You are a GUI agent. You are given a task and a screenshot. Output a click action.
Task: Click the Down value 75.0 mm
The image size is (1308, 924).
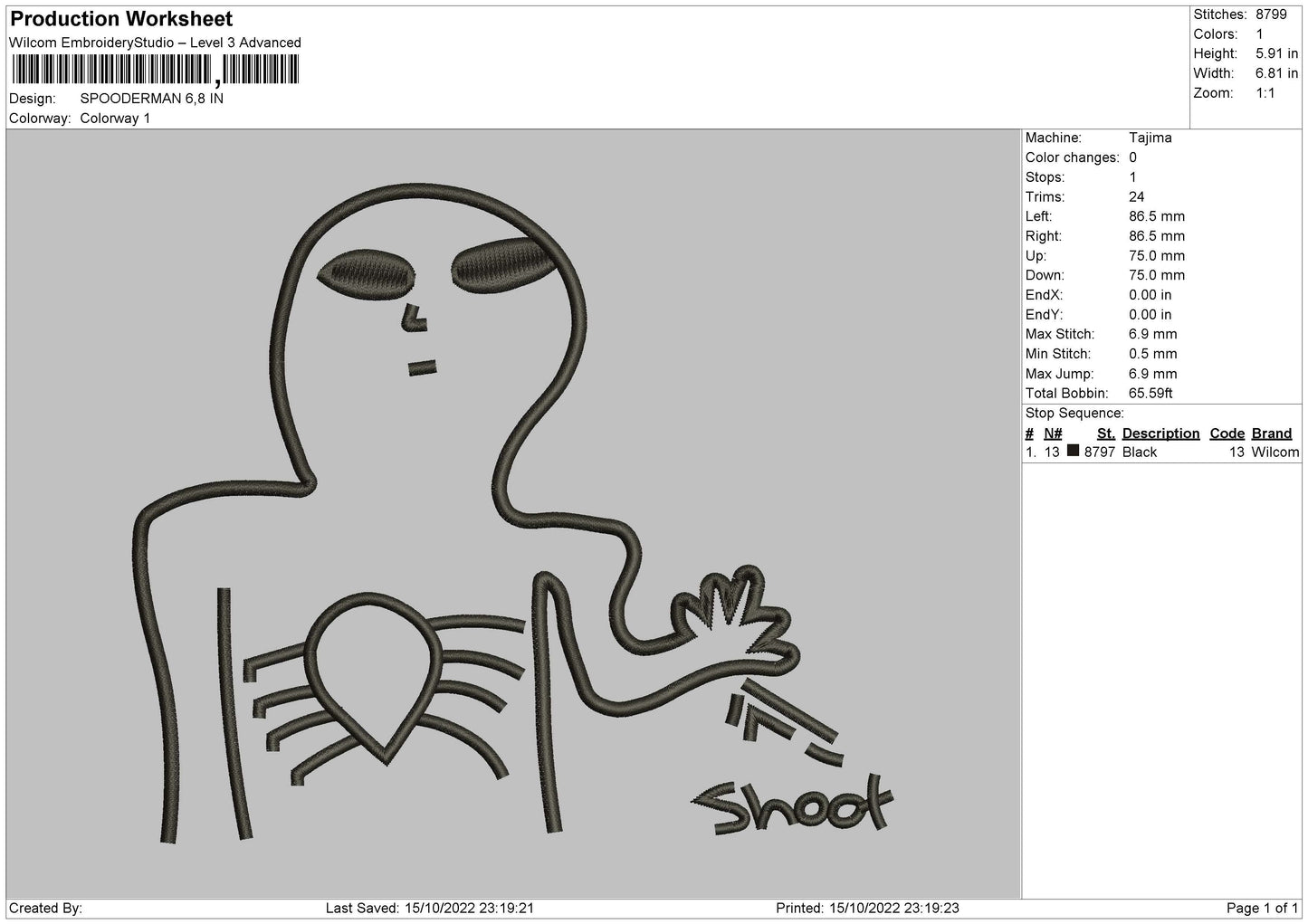click(1157, 275)
